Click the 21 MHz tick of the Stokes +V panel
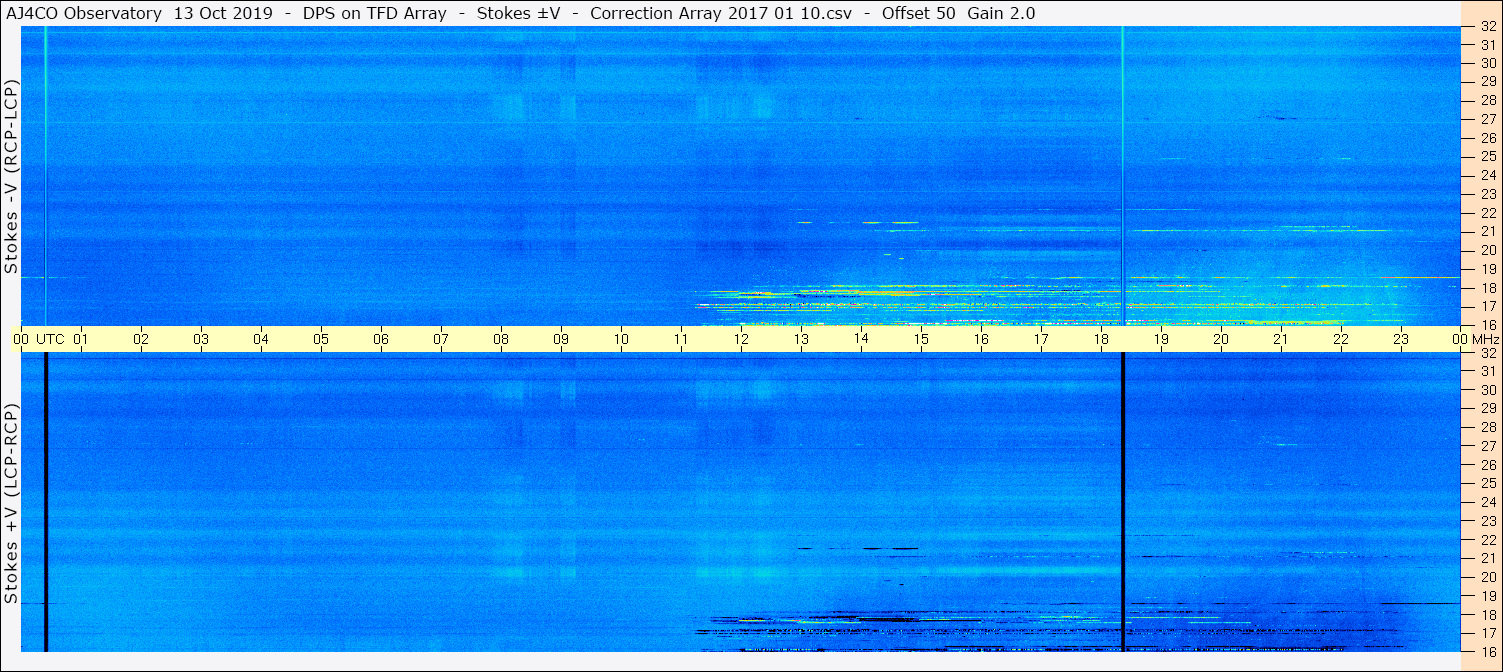1503x672 pixels. [1488, 558]
